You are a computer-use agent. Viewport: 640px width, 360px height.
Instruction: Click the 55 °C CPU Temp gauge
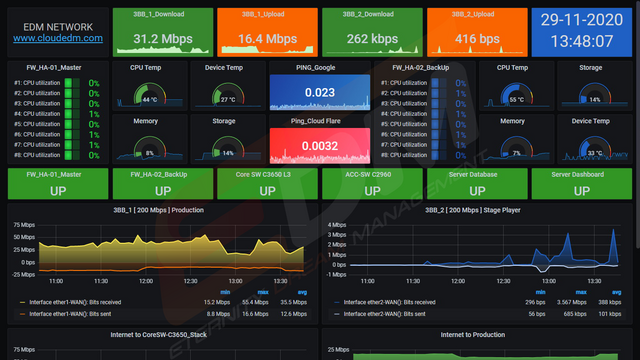[516, 94]
